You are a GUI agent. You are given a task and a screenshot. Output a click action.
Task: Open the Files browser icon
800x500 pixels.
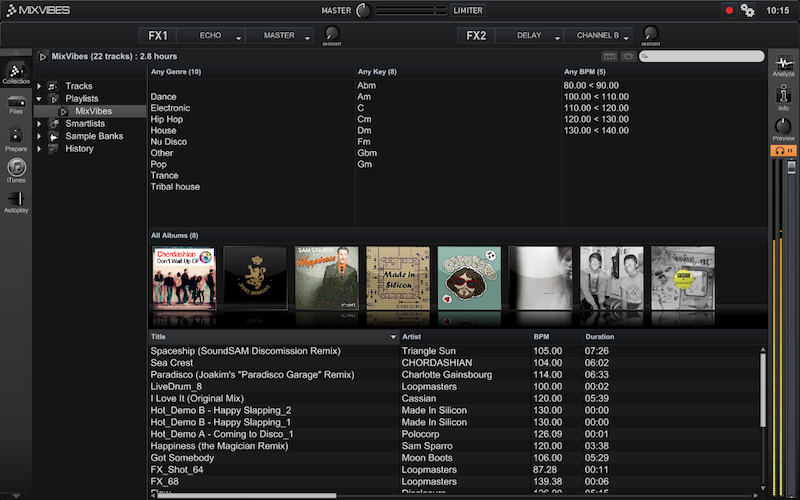click(15, 104)
